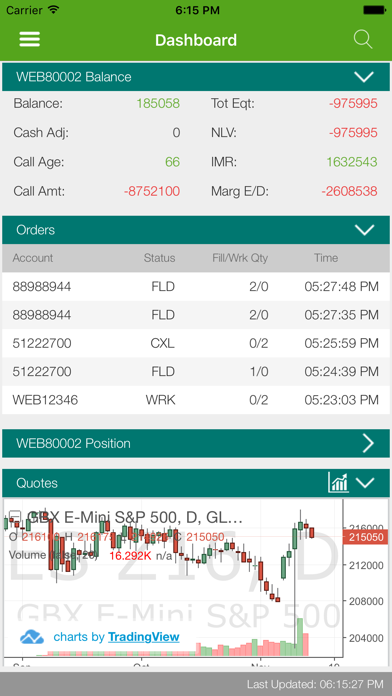Open the order at 05:27:48 PM
The width and height of the screenshot is (392, 696).
click(196, 287)
